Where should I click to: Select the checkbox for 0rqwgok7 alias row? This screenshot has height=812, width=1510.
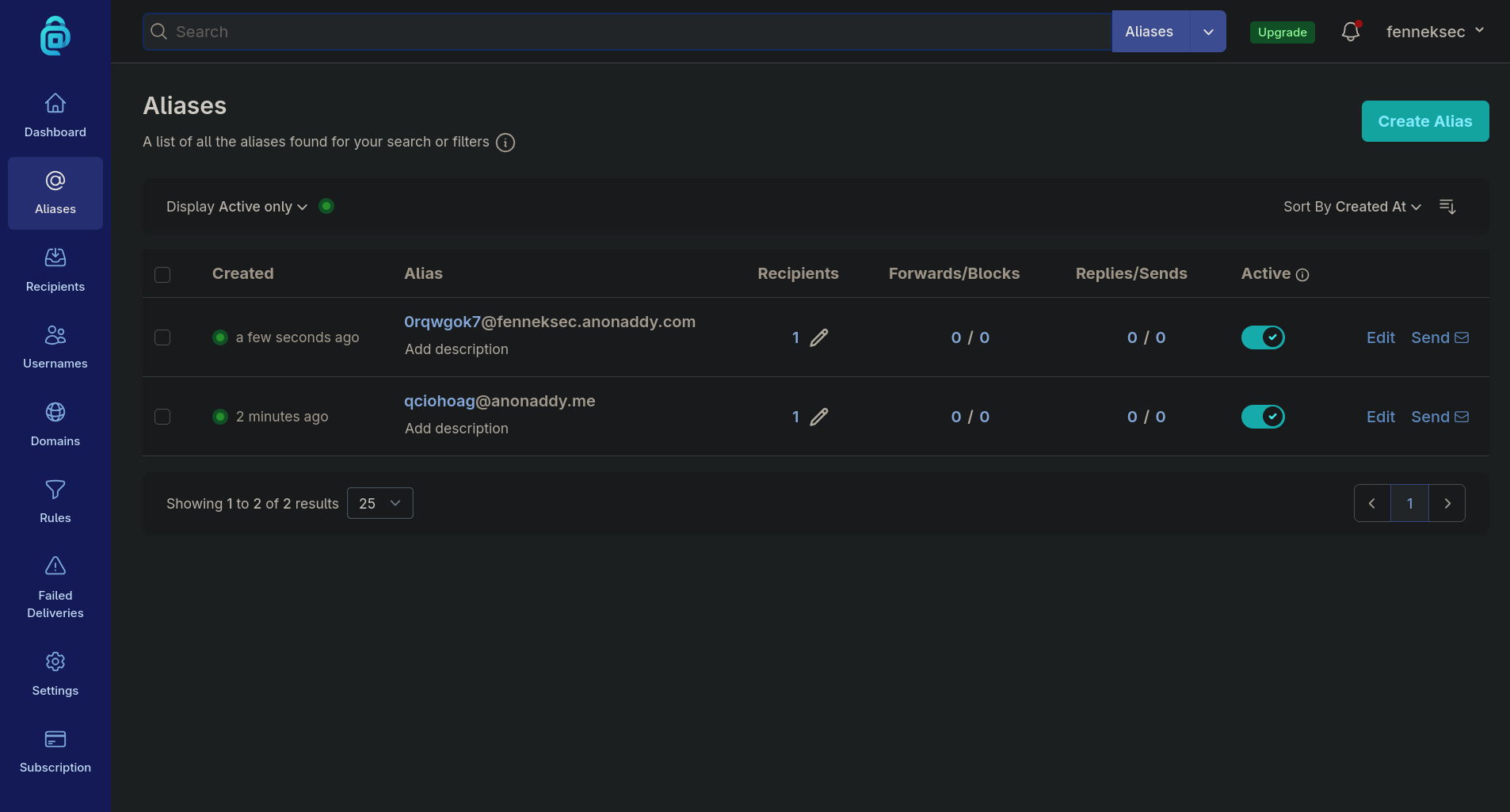point(162,337)
